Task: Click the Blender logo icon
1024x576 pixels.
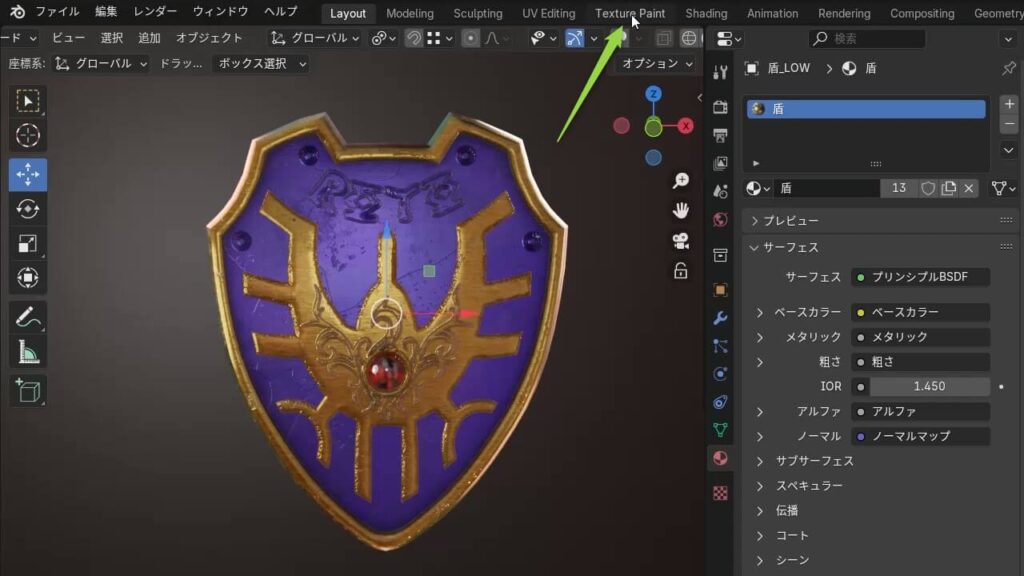Action: [18, 12]
